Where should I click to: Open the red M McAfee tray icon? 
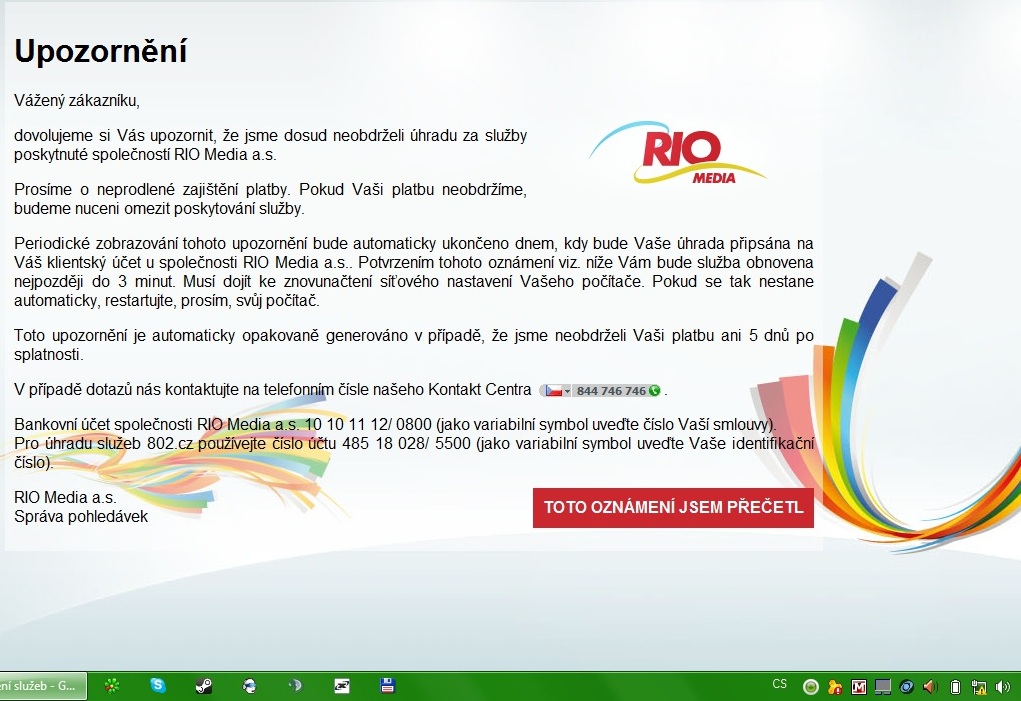[859, 687]
